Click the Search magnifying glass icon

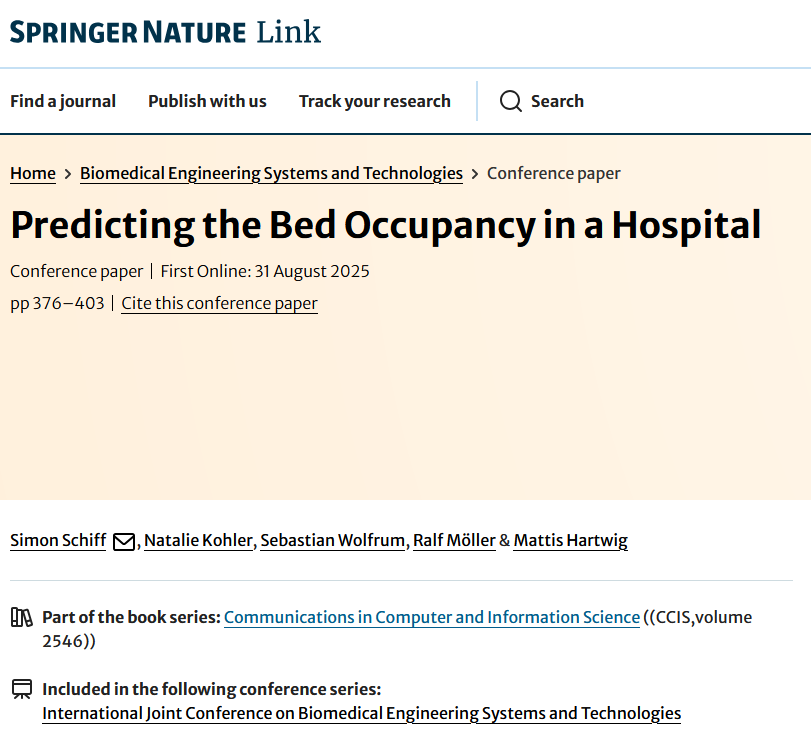pos(510,101)
